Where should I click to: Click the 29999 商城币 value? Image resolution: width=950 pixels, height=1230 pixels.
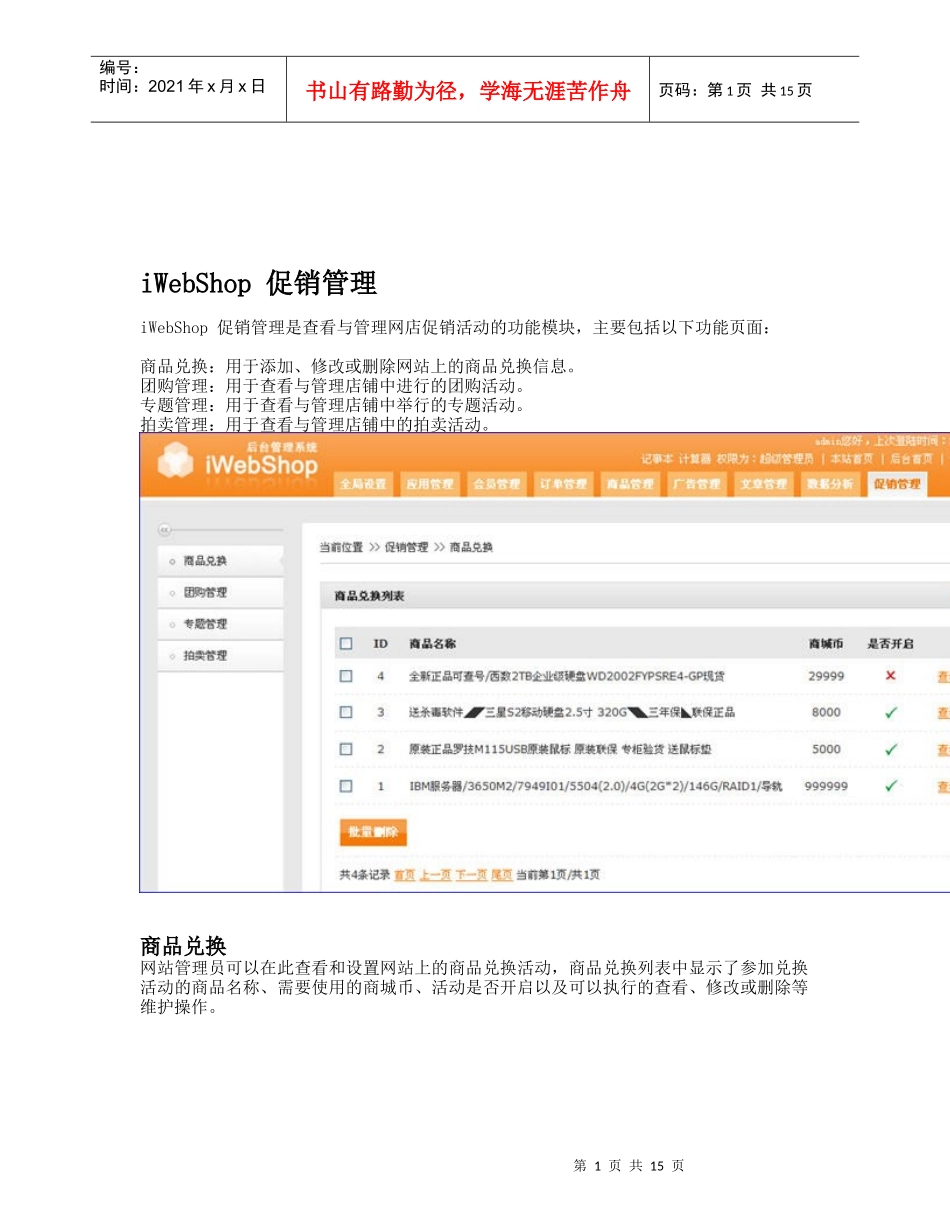[826, 676]
